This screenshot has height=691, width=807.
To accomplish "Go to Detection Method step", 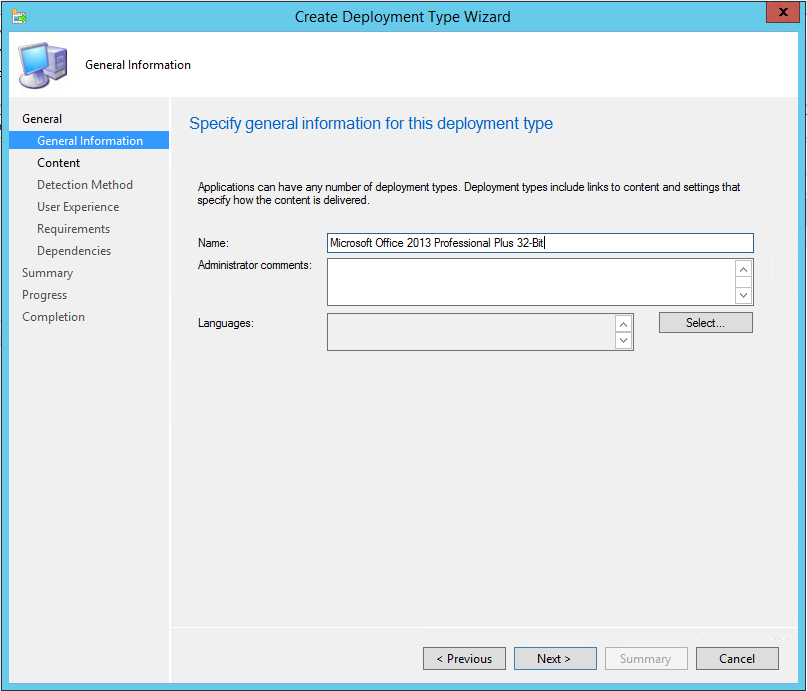I will pos(85,185).
